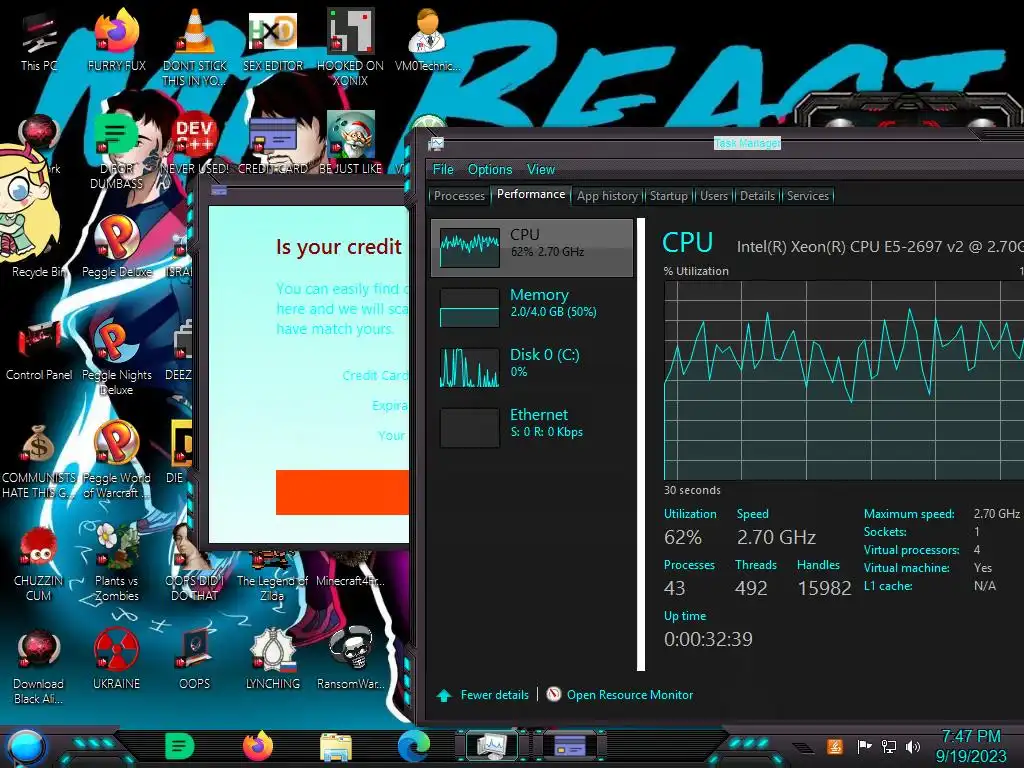The width and height of the screenshot is (1024, 768).
Task: Open the Peggle World of Warcraft icon
Action: click(116, 460)
